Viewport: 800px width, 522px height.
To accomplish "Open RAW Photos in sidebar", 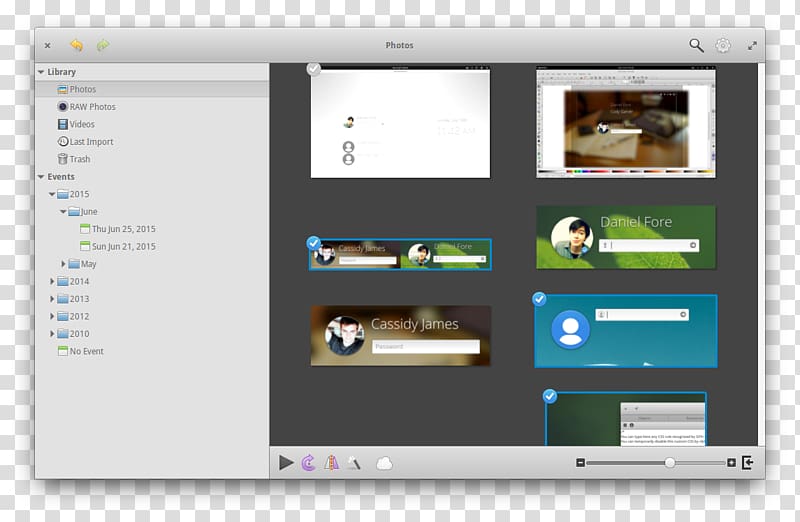I will [152, 107].
